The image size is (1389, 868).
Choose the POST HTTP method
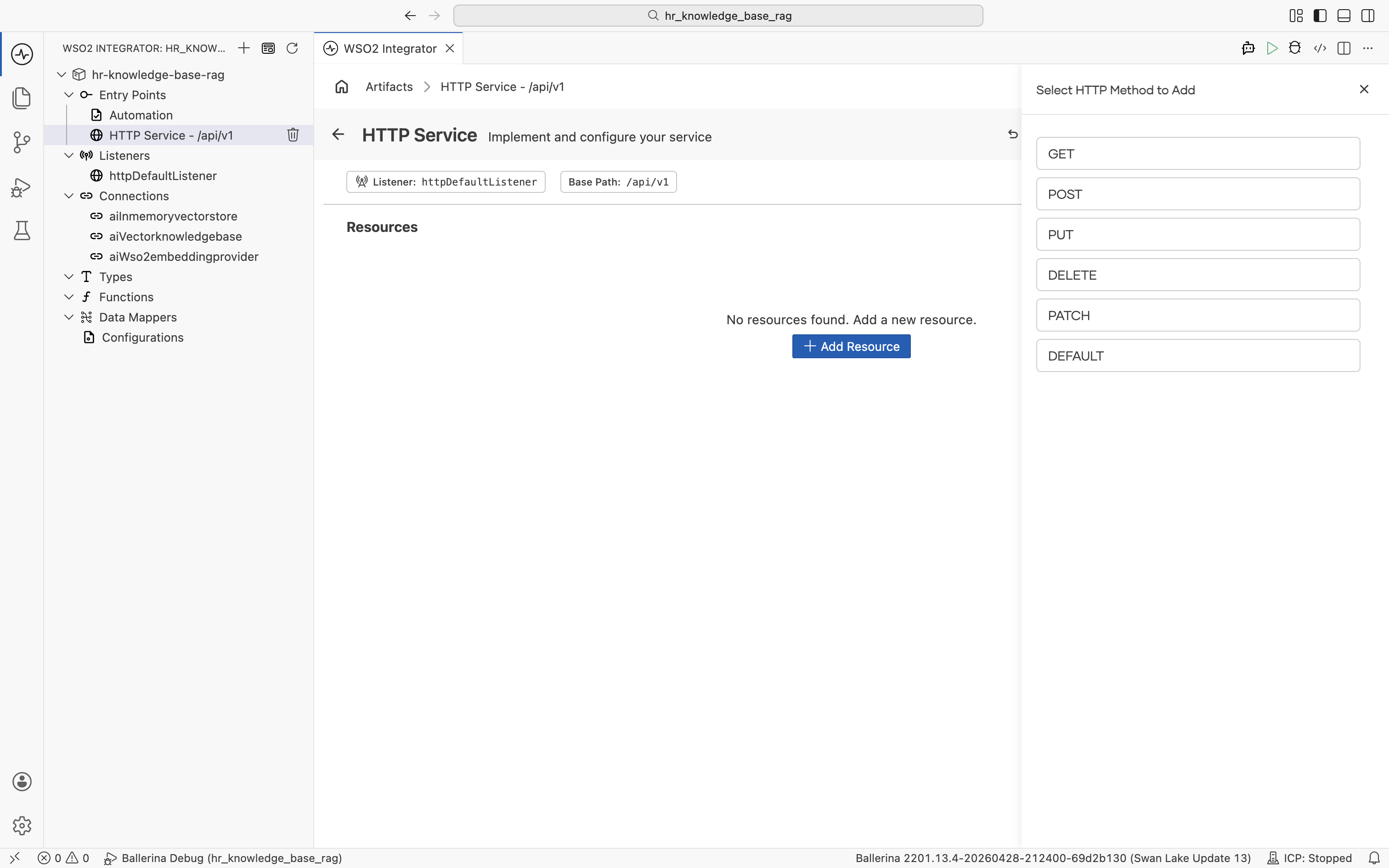(x=1198, y=194)
